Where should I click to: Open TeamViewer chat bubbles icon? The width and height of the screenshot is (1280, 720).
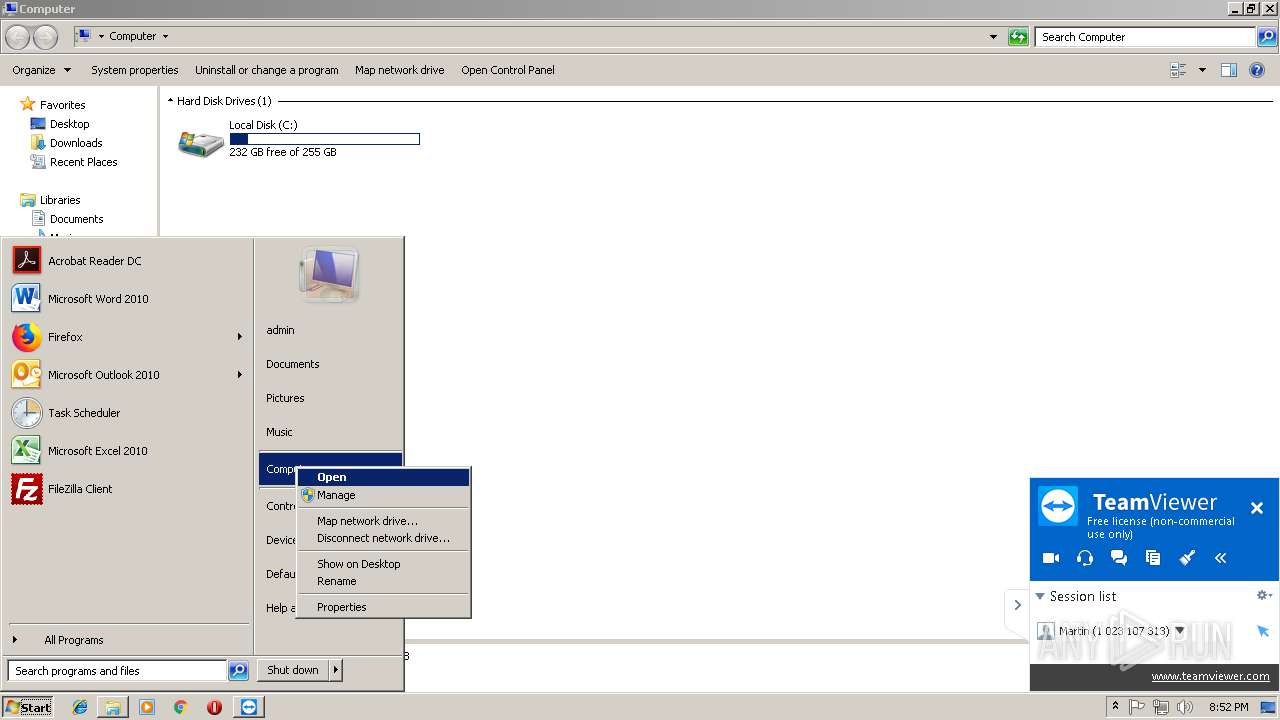(1119, 558)
